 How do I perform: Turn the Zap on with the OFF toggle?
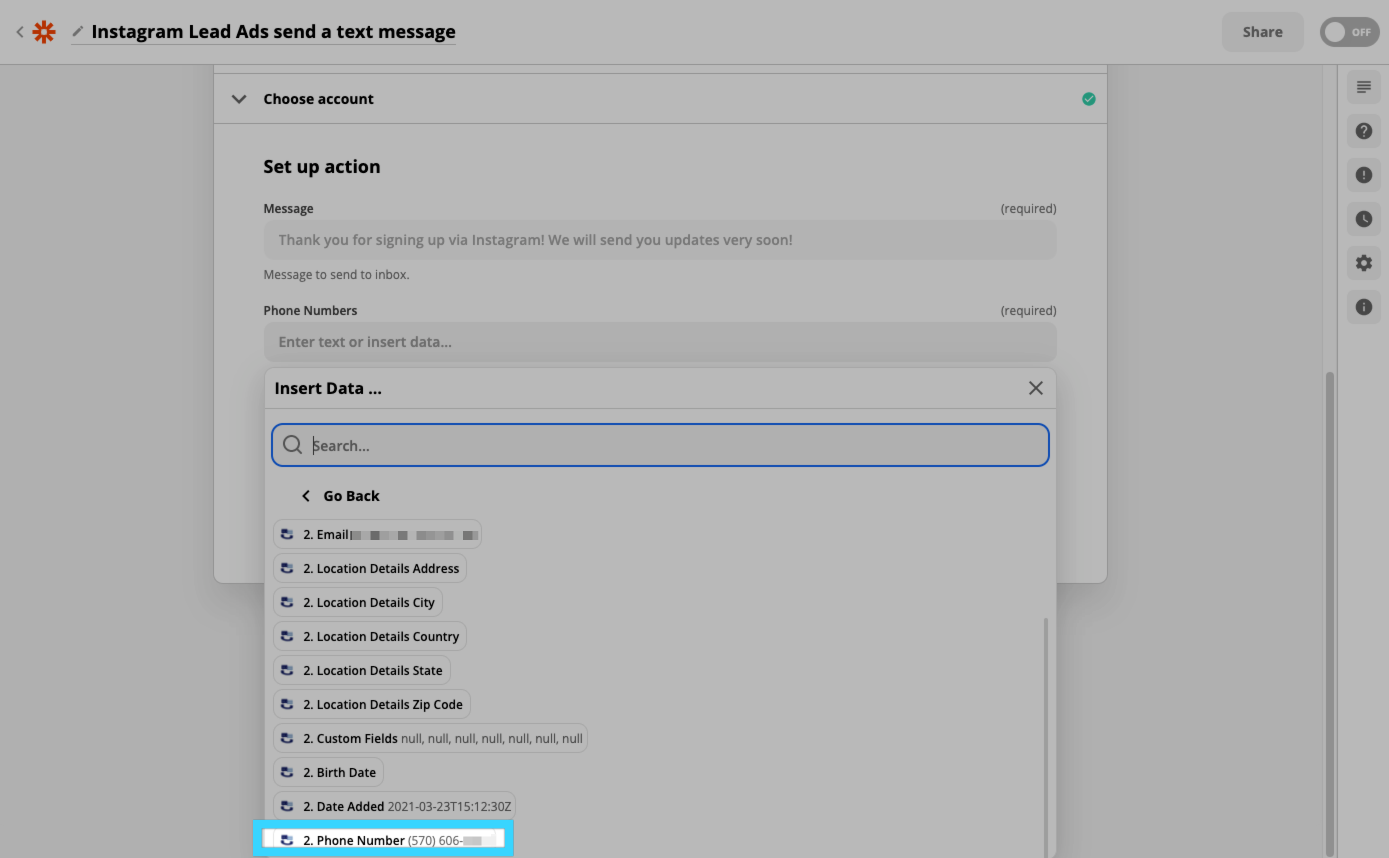coord(1349,32)
